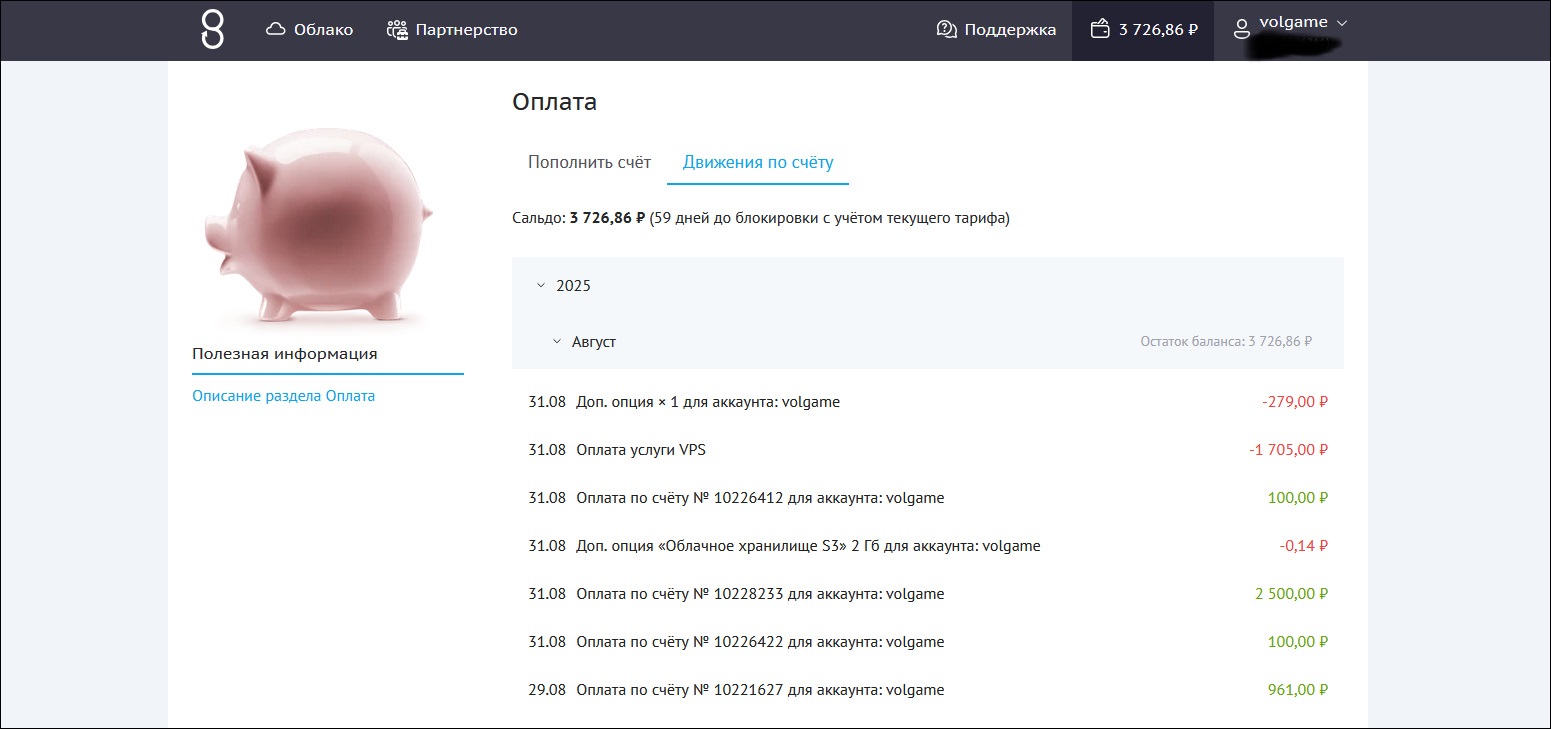
Task: Open the Облако menu
Action: click(x=310, y=30)
